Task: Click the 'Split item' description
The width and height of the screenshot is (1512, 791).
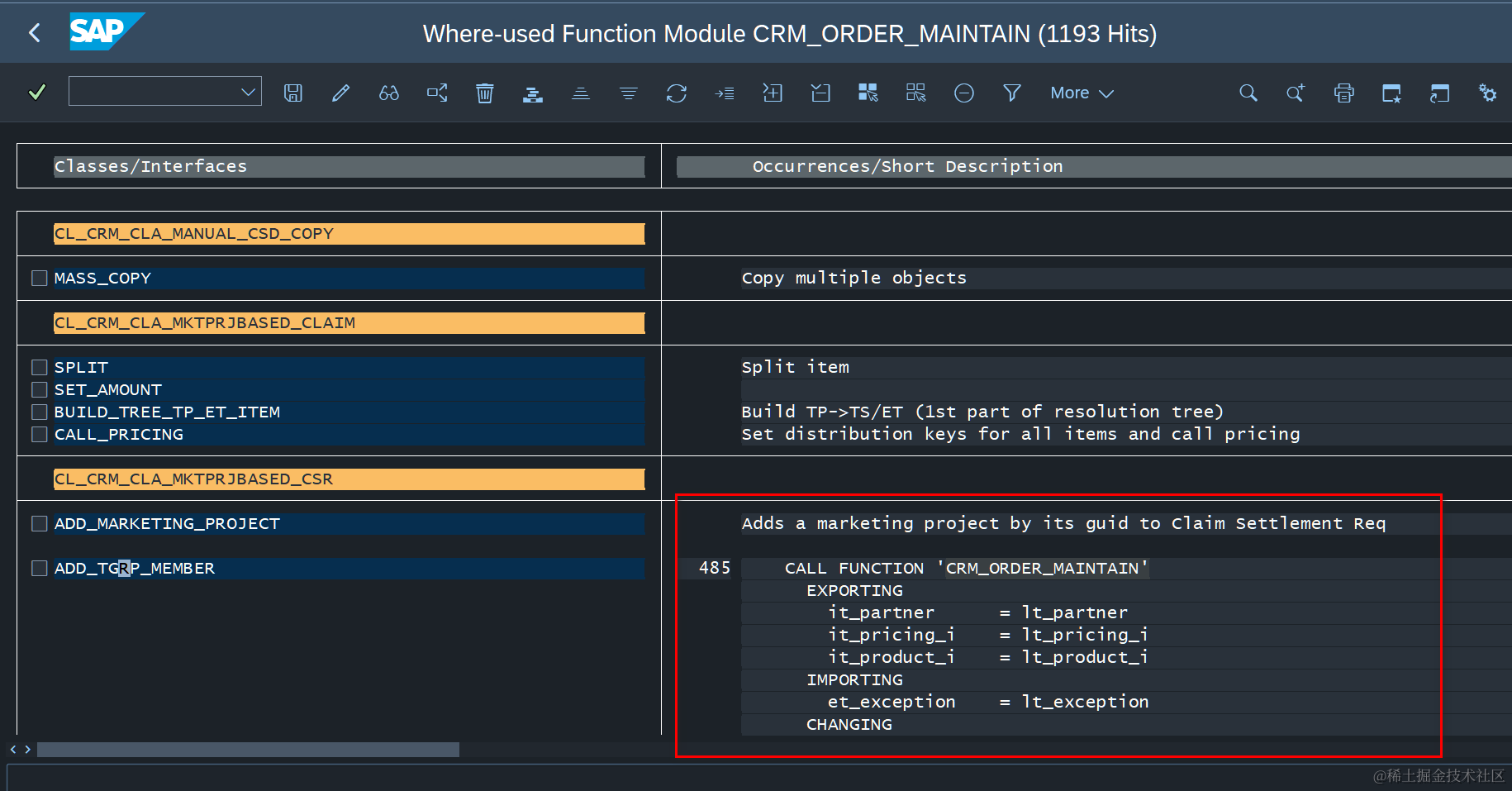Action: point(795,367)
